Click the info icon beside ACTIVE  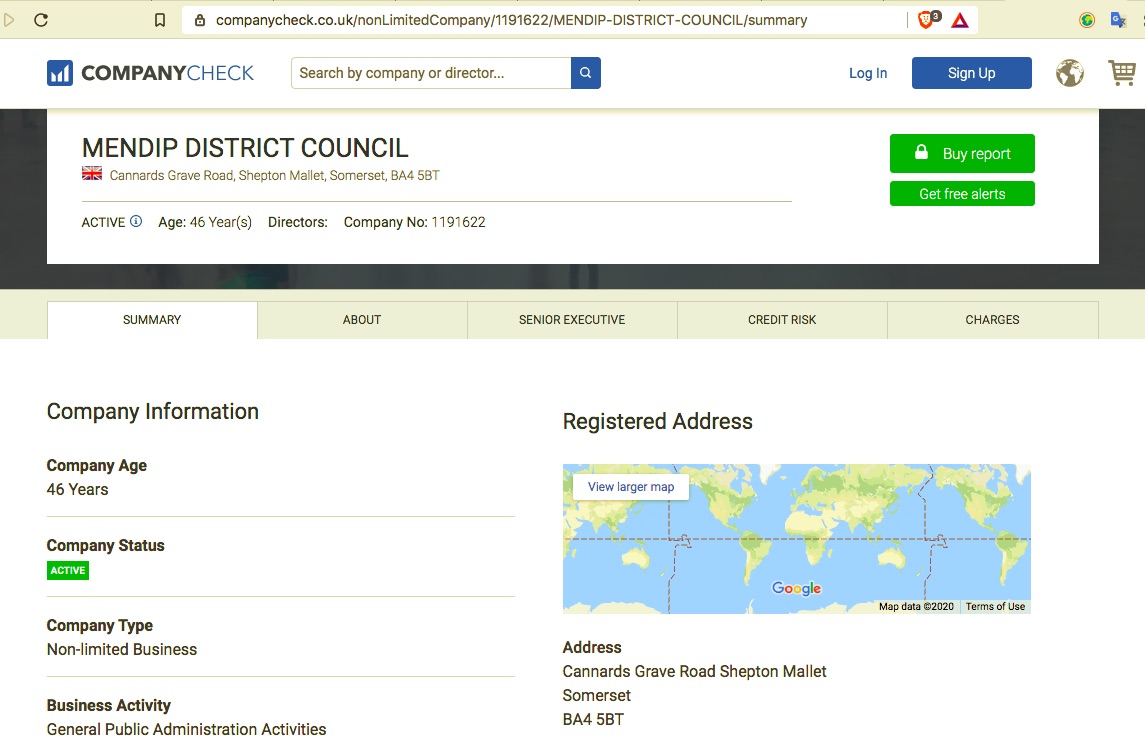pos(136,222)
